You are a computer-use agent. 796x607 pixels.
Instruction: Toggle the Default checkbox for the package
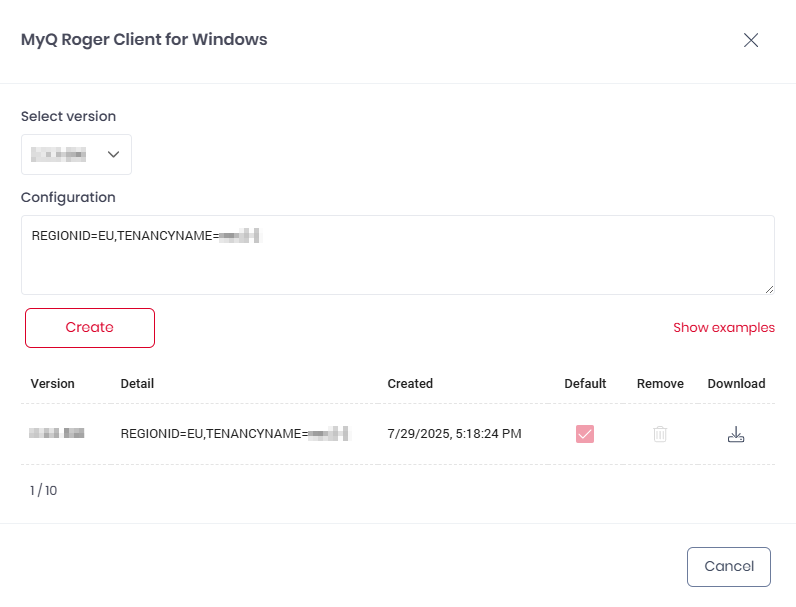pyautogui.click(x=585, y=434)
